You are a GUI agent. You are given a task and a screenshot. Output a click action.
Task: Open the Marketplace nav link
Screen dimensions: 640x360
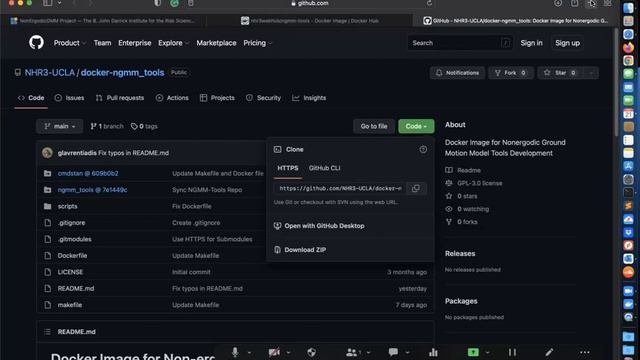tap(216, 43)
